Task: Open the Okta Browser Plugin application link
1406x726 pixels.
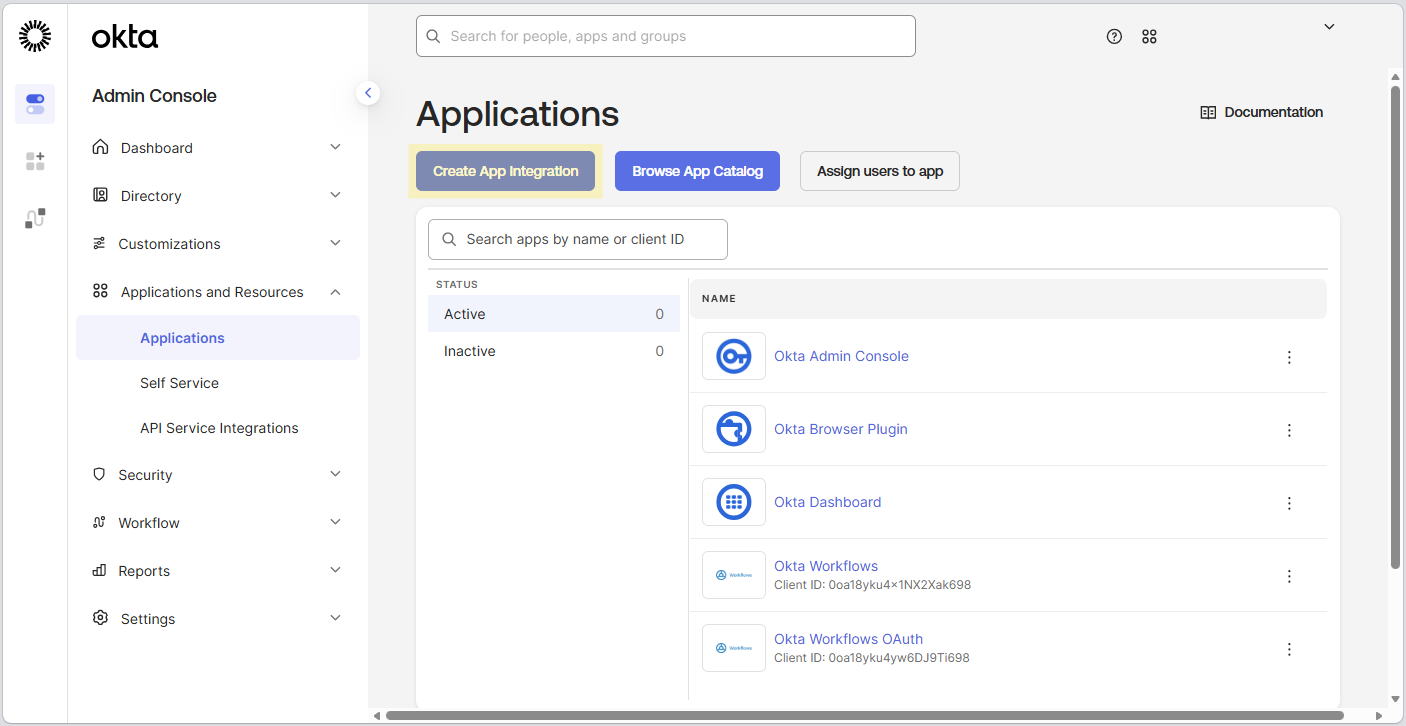Action: click(x=841, y=429)
